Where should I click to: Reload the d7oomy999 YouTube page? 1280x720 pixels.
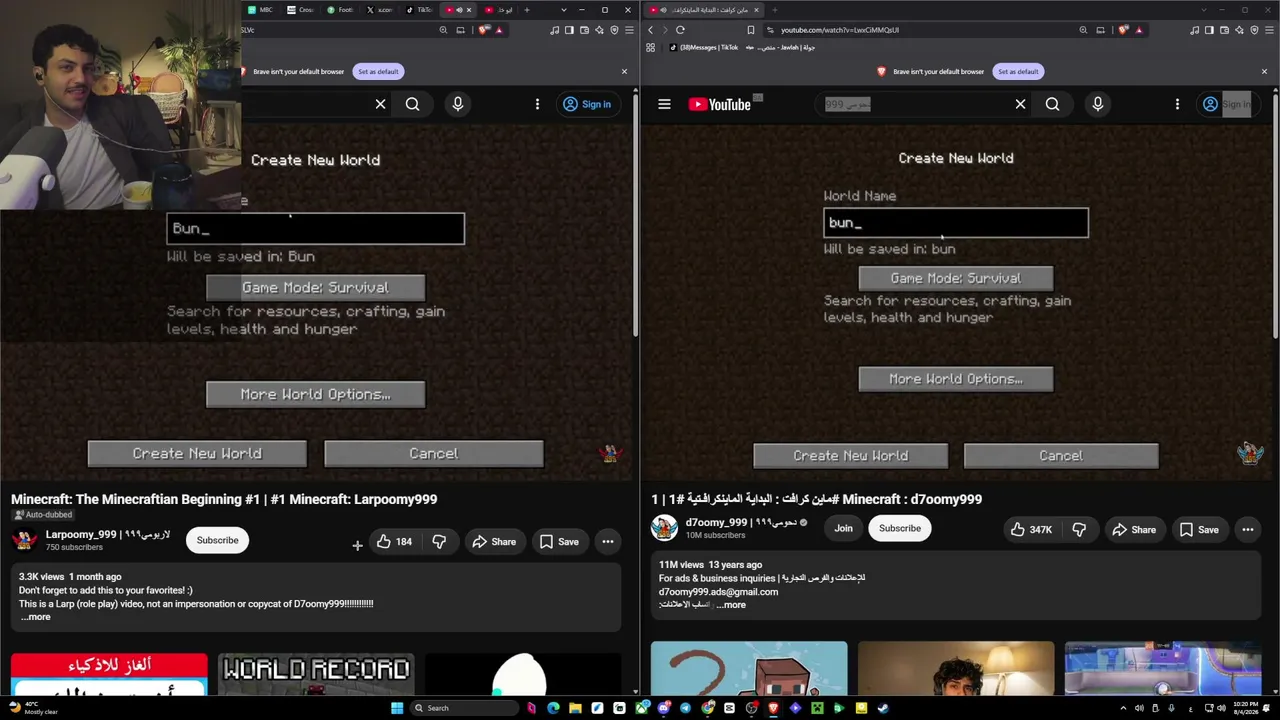tap(680, 30)
